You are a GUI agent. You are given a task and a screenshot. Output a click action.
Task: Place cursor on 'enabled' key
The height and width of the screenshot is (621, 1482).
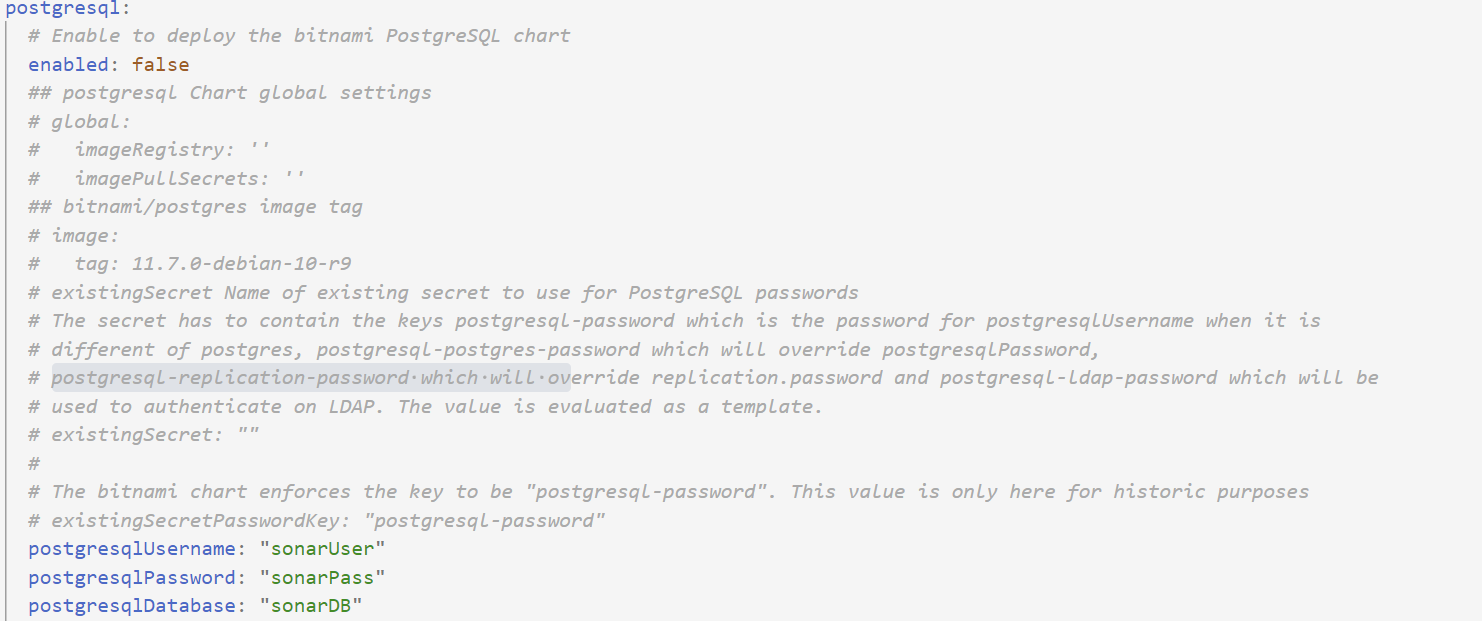68,64
